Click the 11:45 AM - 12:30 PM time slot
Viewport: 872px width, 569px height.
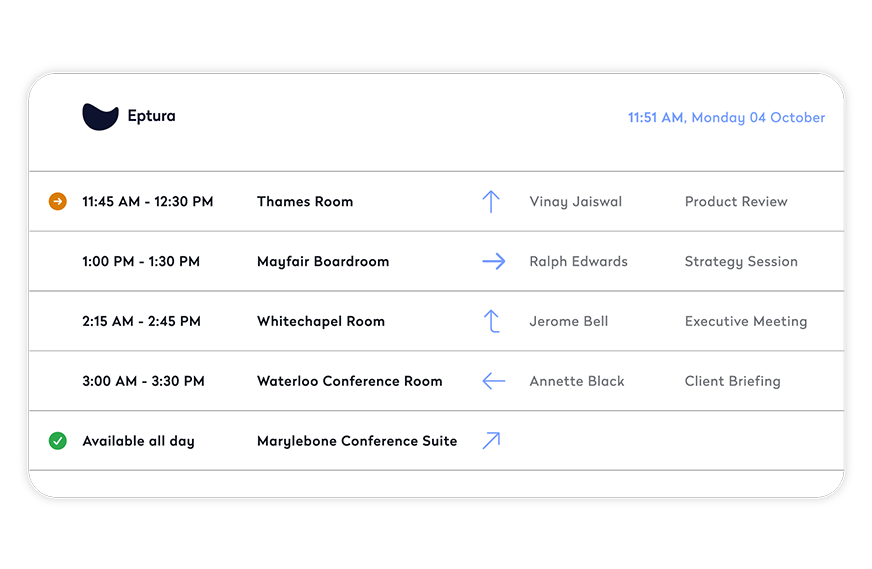coord(147,201)
